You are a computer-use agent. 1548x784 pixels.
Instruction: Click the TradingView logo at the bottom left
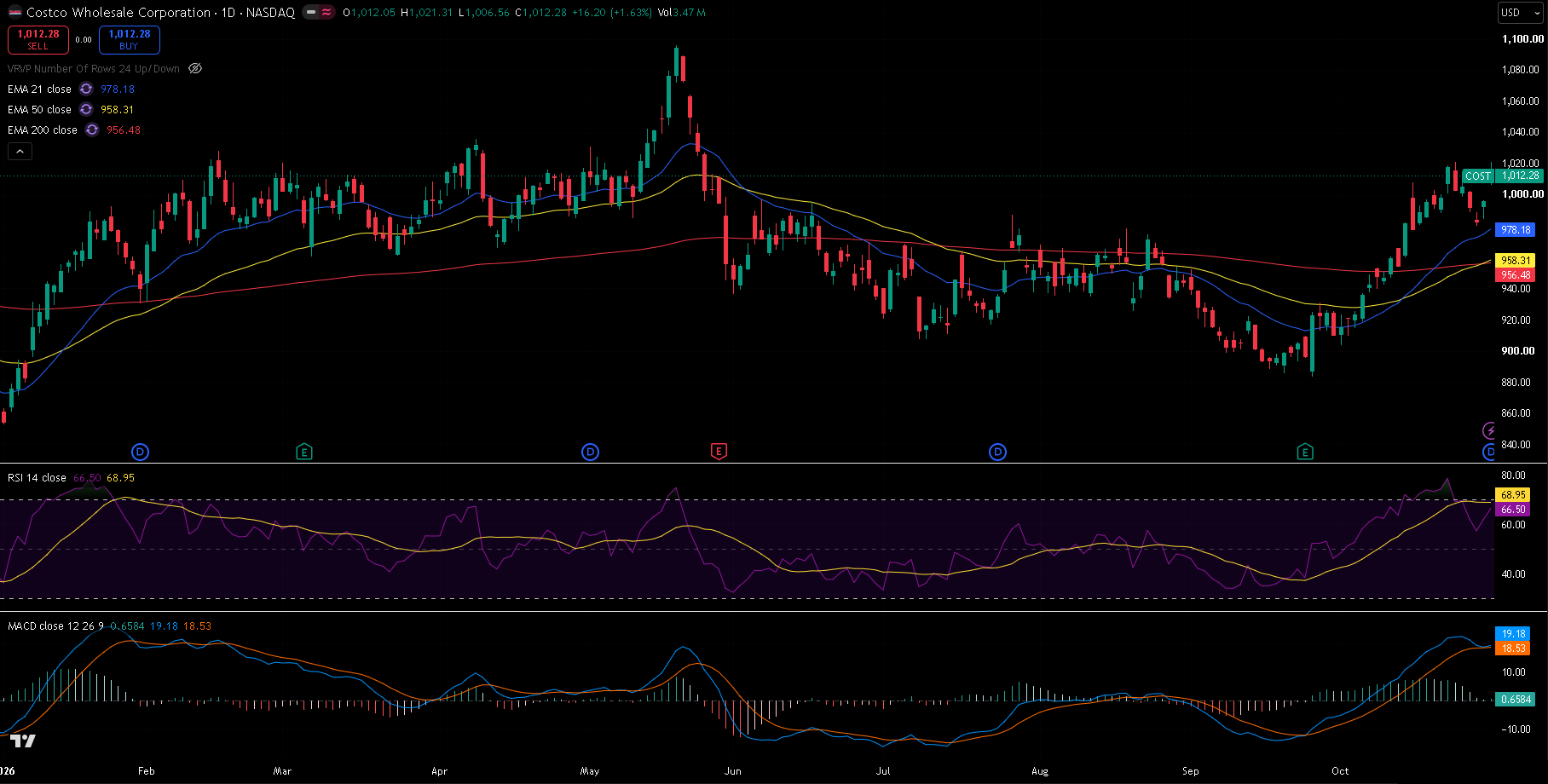tap(23, 741)
